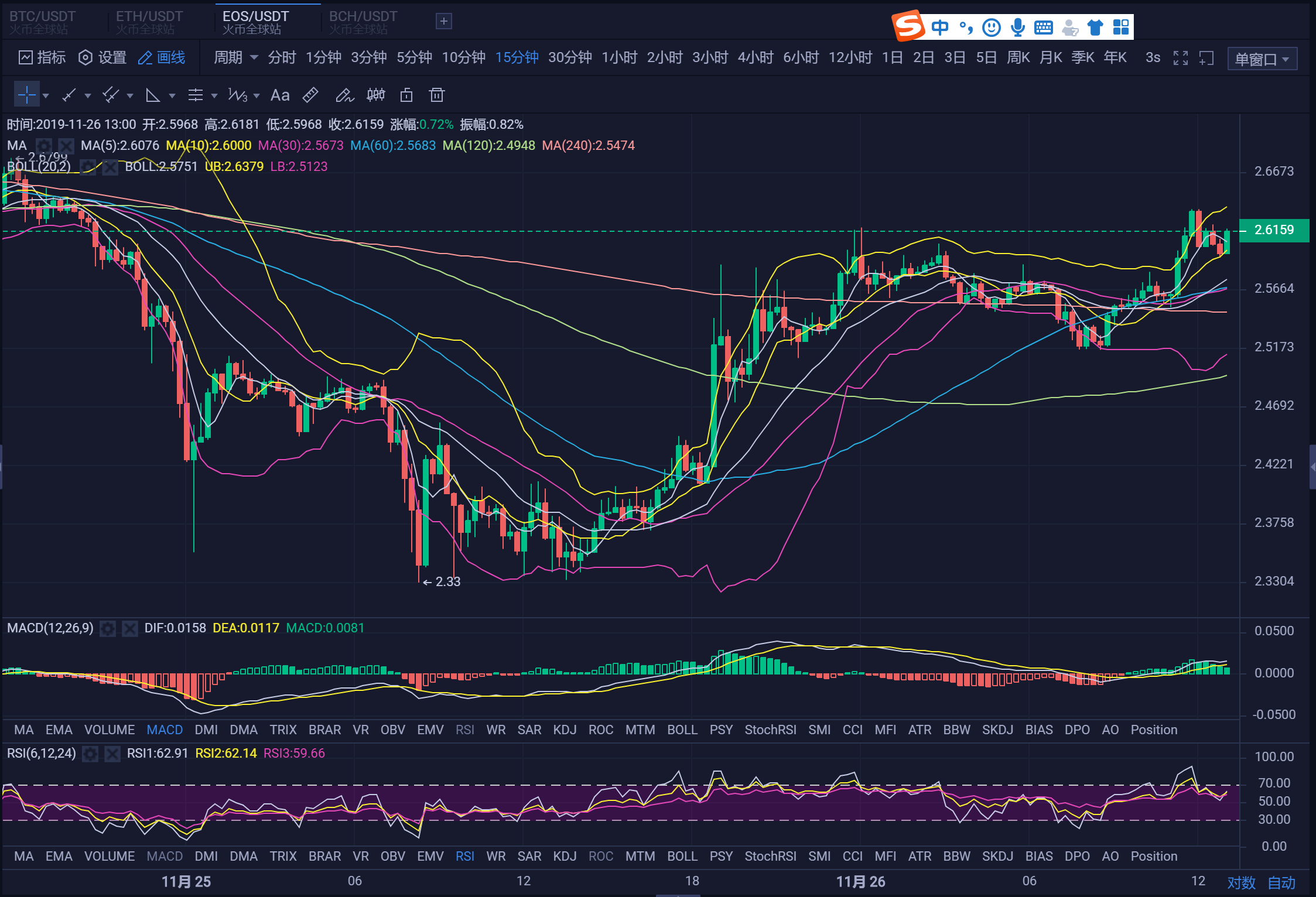Click the candlestick chart style icon
Screen dimensions: 1316x897
click(375, 95)
